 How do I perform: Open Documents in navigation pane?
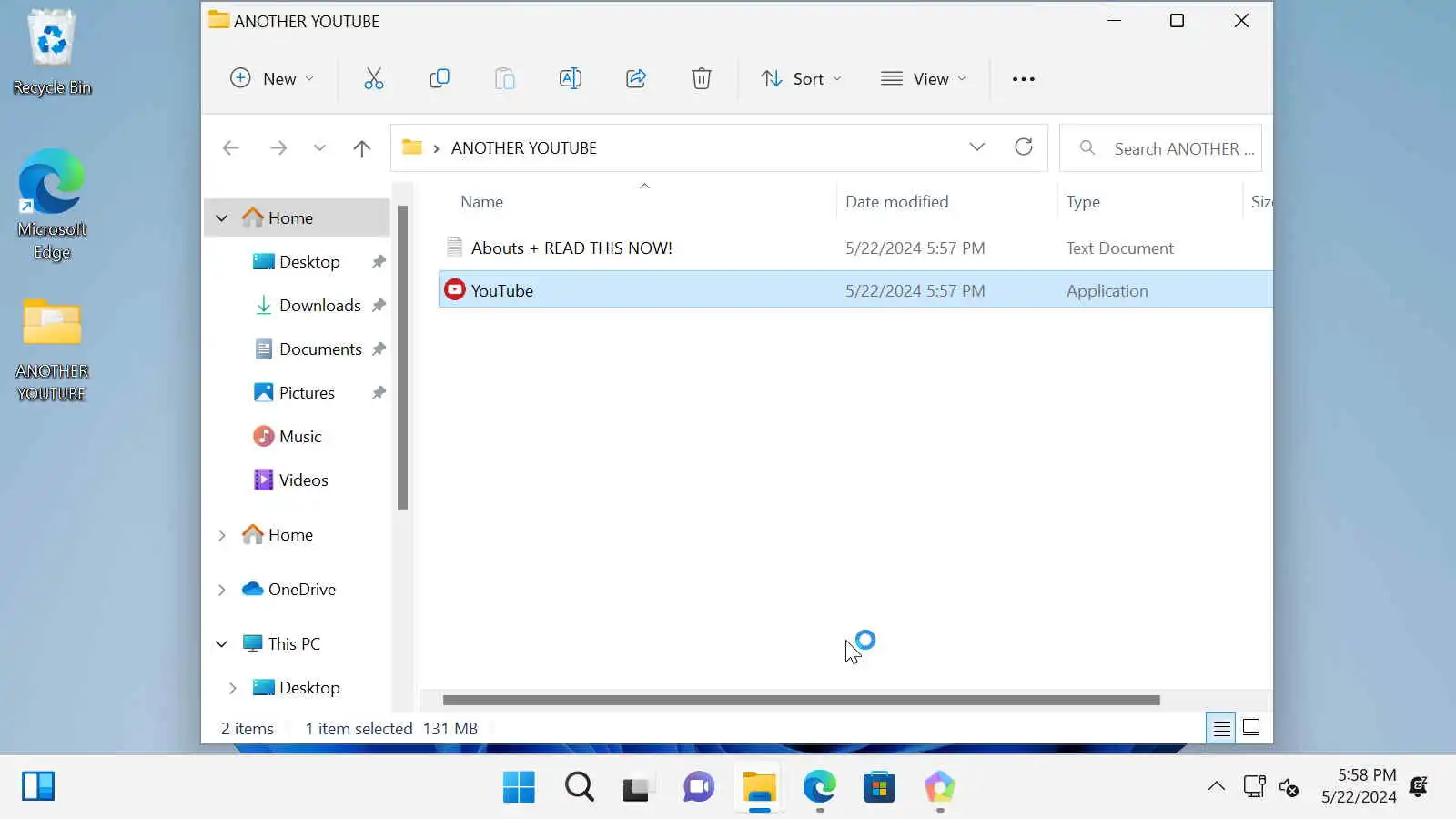320,349
